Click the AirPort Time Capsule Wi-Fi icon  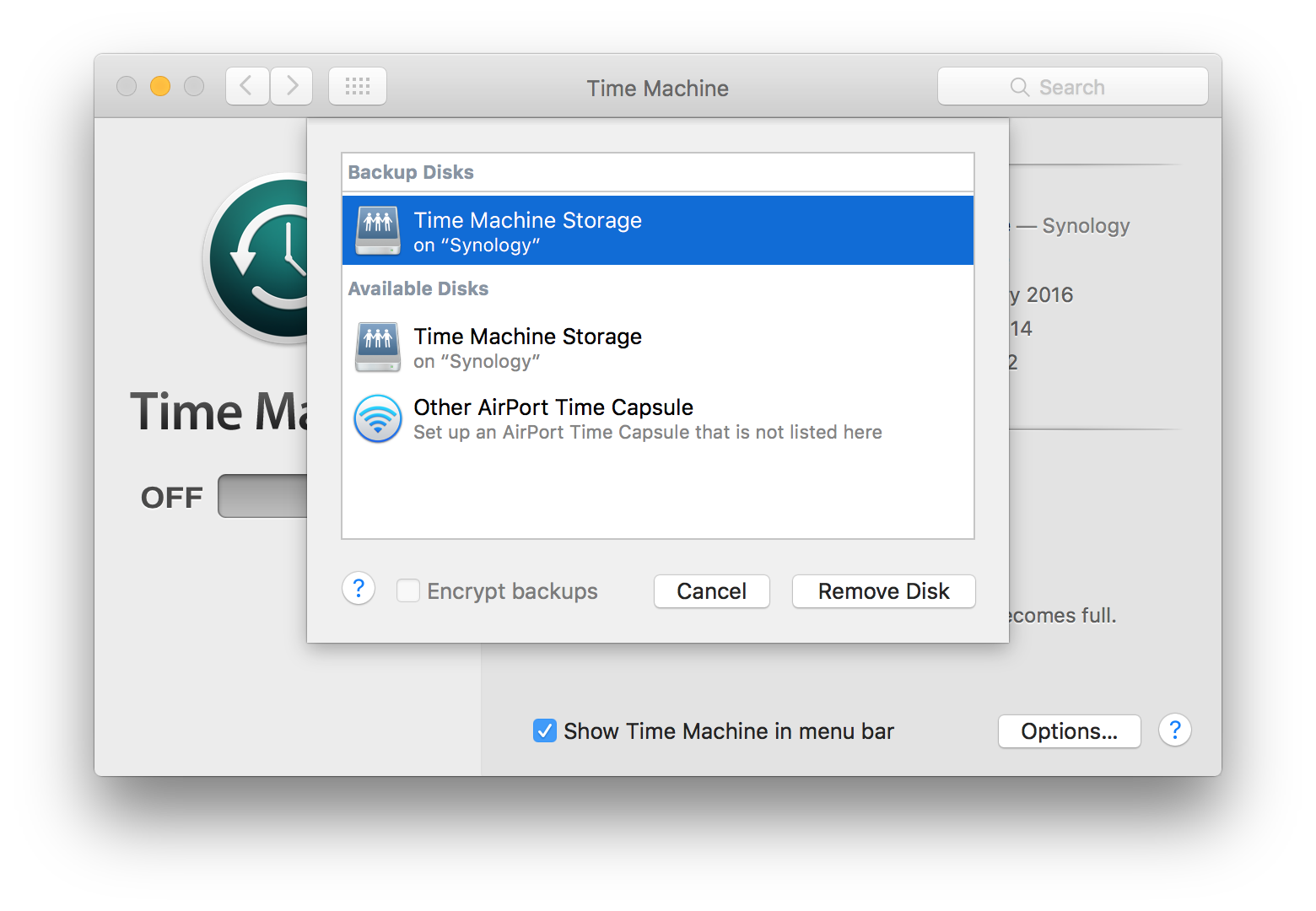tap(378, 418)
